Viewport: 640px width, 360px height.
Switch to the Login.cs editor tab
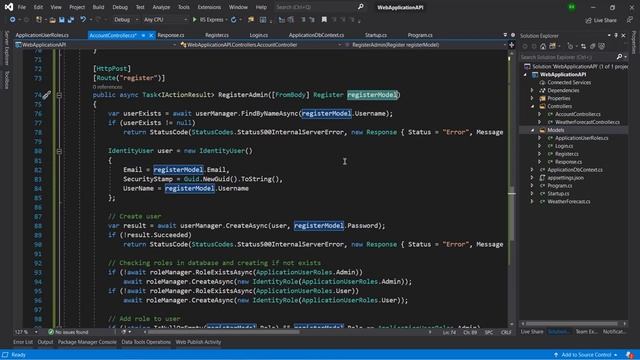(259, 35)
